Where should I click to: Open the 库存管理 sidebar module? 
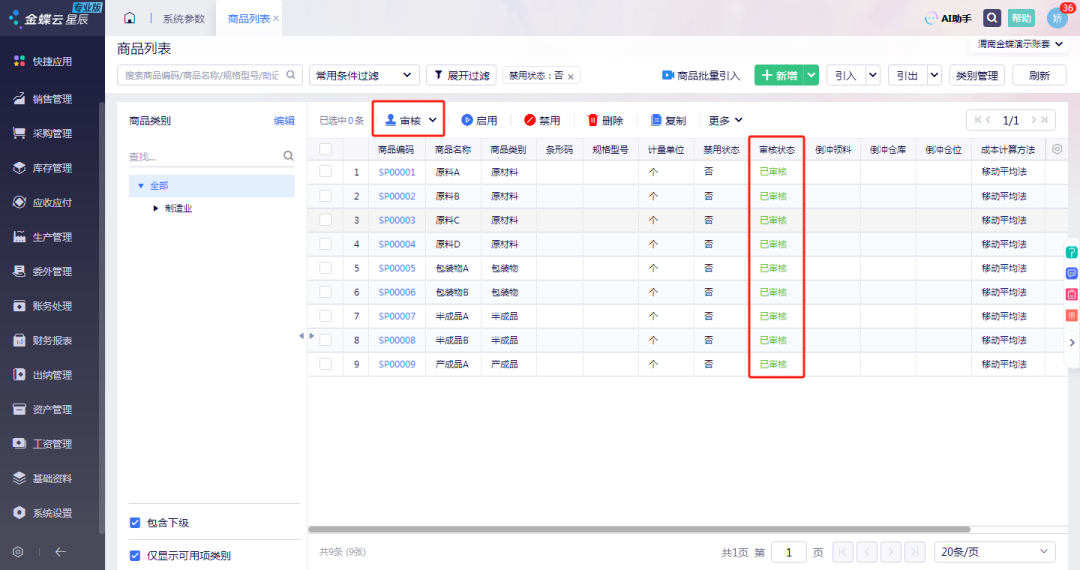coord(52,168)
